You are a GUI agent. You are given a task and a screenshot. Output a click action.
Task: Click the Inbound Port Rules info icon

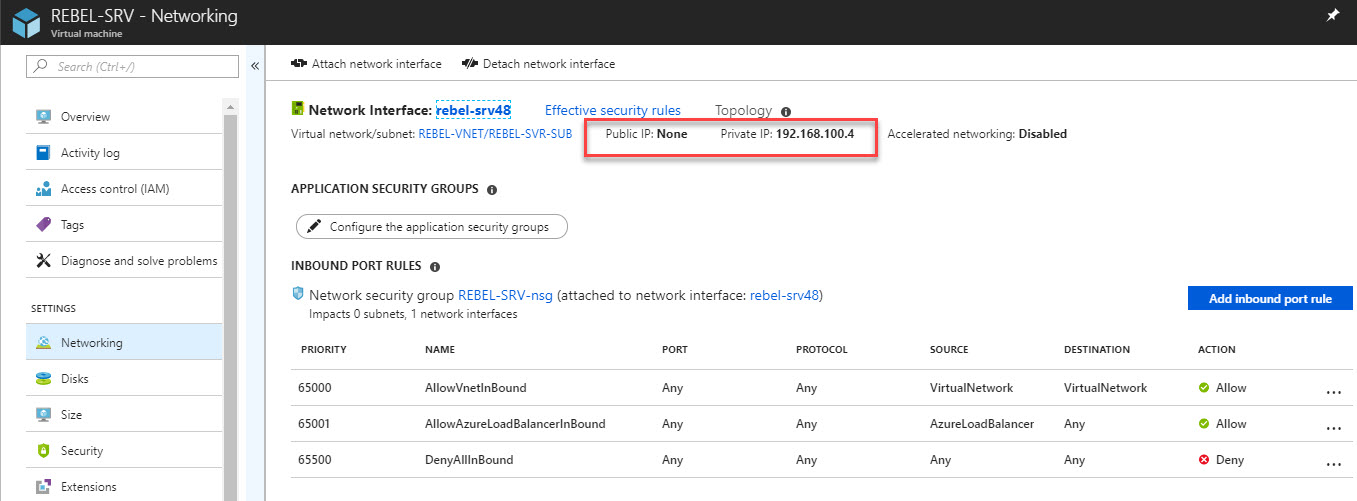pyautogui.click(x=435, y=267)
